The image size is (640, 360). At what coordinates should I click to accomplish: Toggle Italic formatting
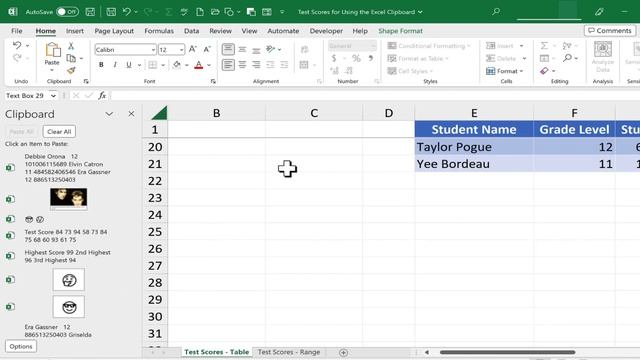coord(115,64)
